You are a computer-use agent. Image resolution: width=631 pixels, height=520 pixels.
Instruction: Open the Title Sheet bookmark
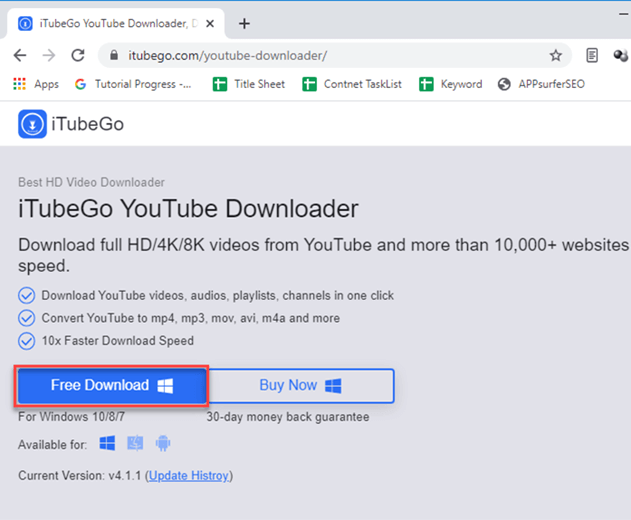[x=249, y=84]
